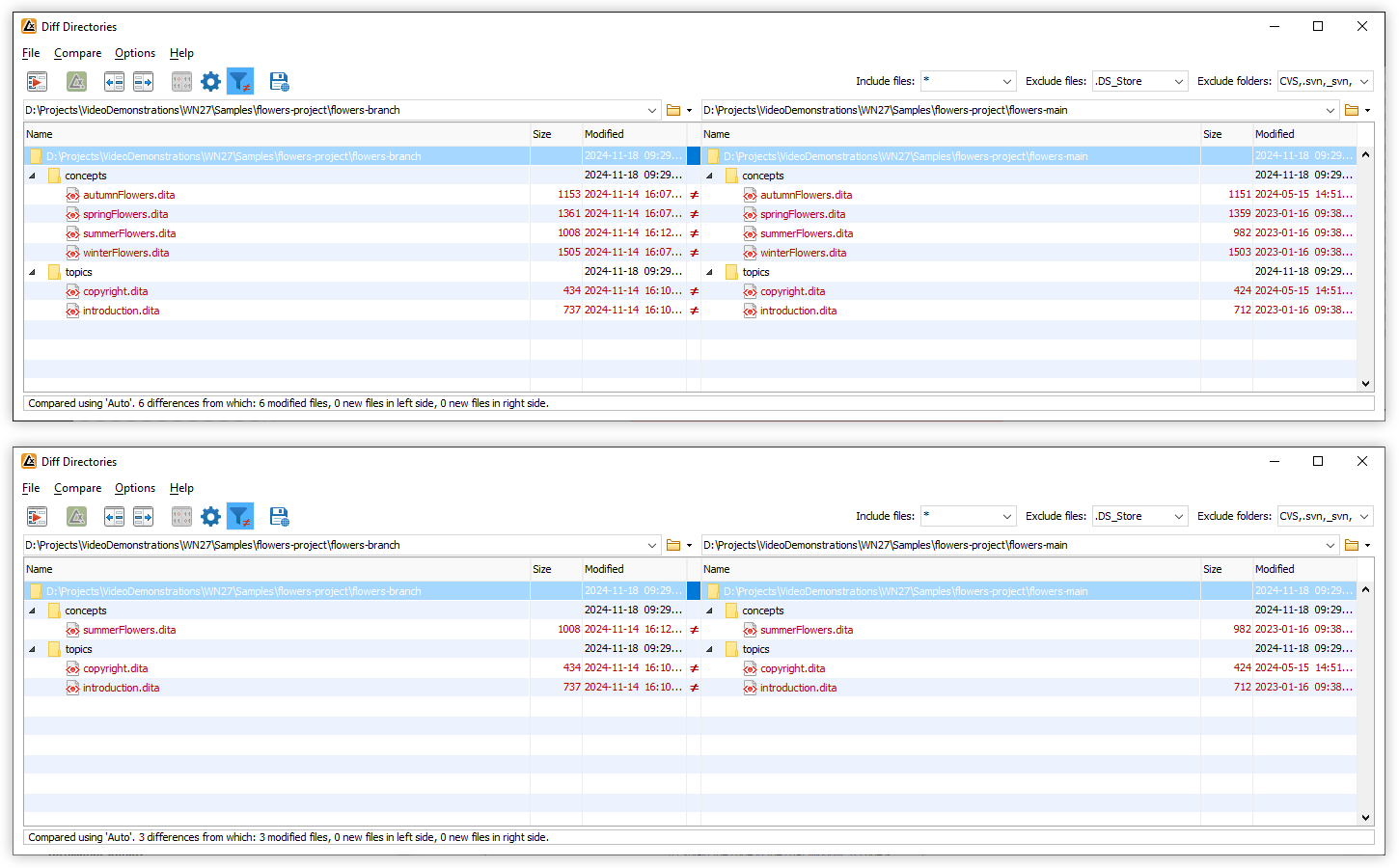Collapse left concepts folder in upper window
1399x868 pixels.
click(32, 176)
